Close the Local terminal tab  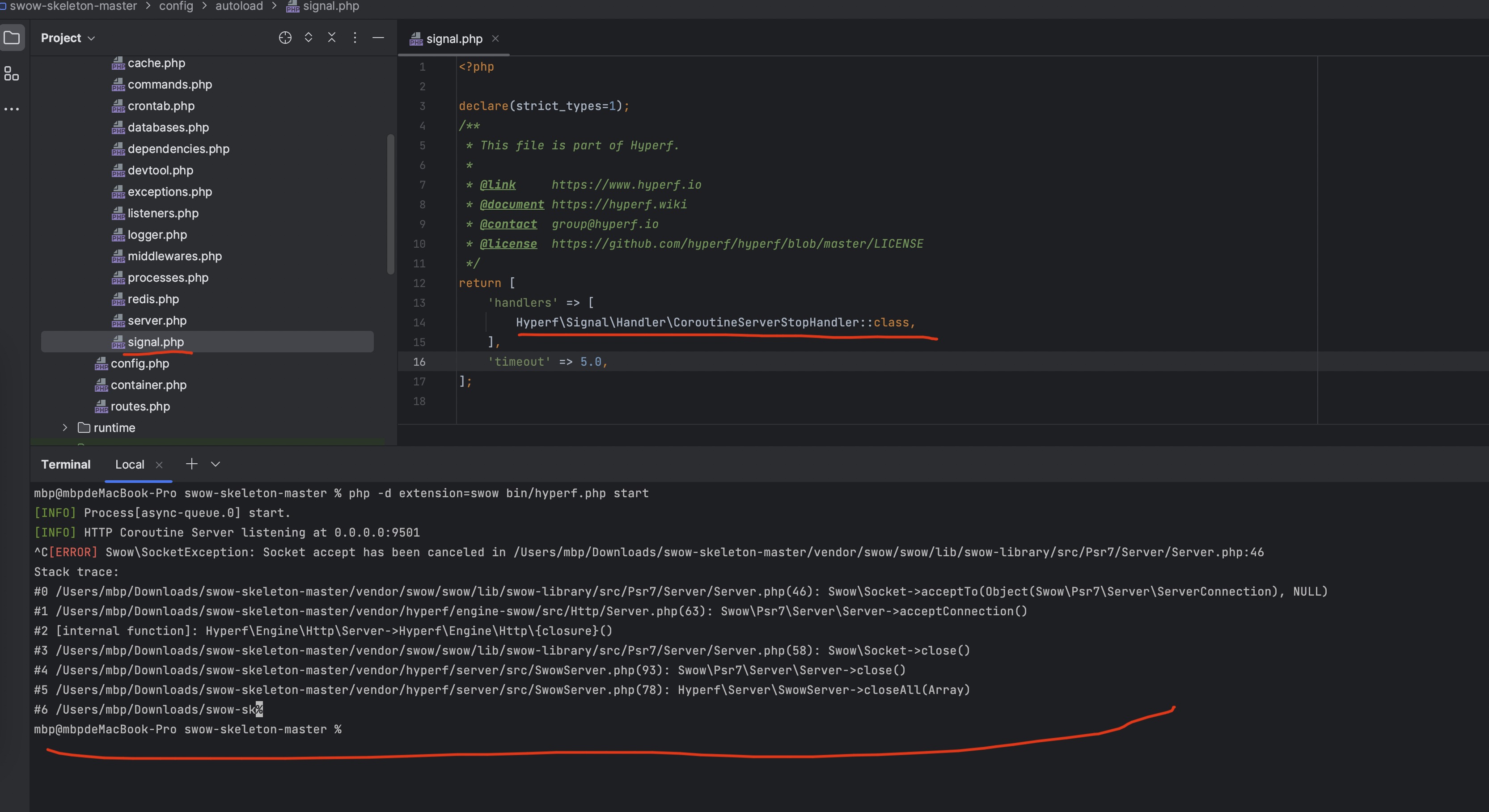(x=159, y=465)
